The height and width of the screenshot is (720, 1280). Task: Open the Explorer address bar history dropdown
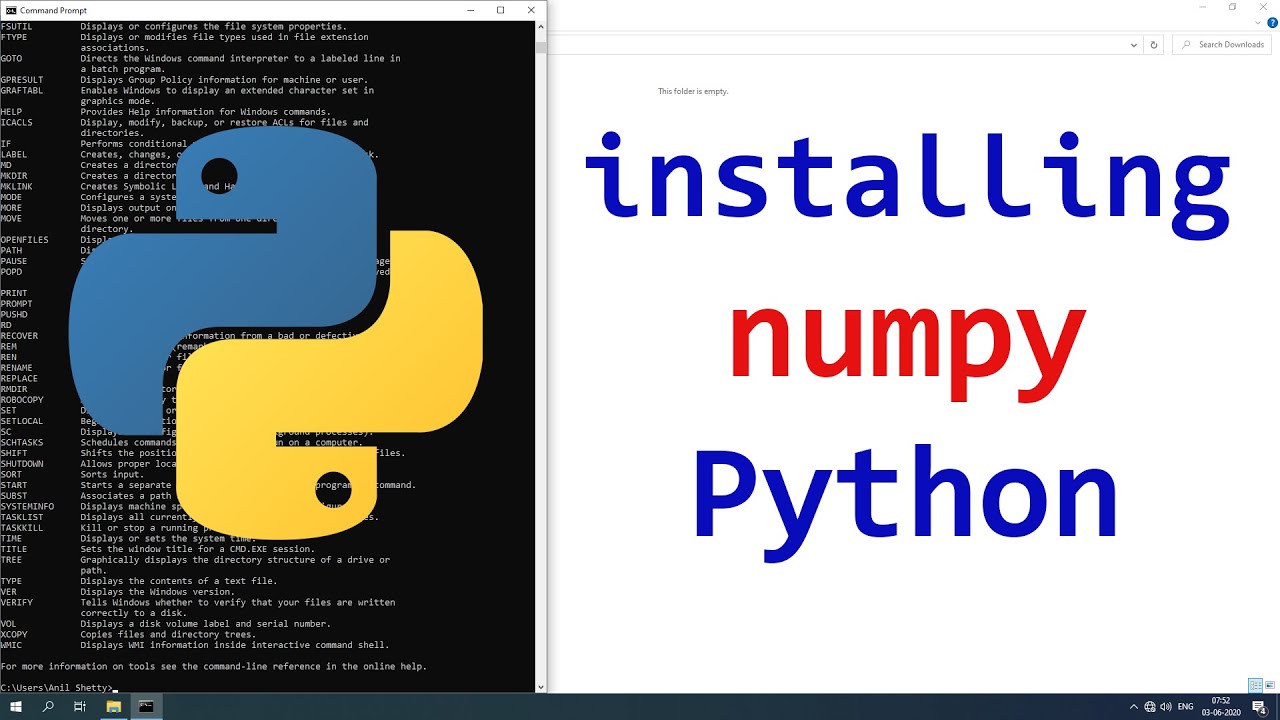(1133, 45)
